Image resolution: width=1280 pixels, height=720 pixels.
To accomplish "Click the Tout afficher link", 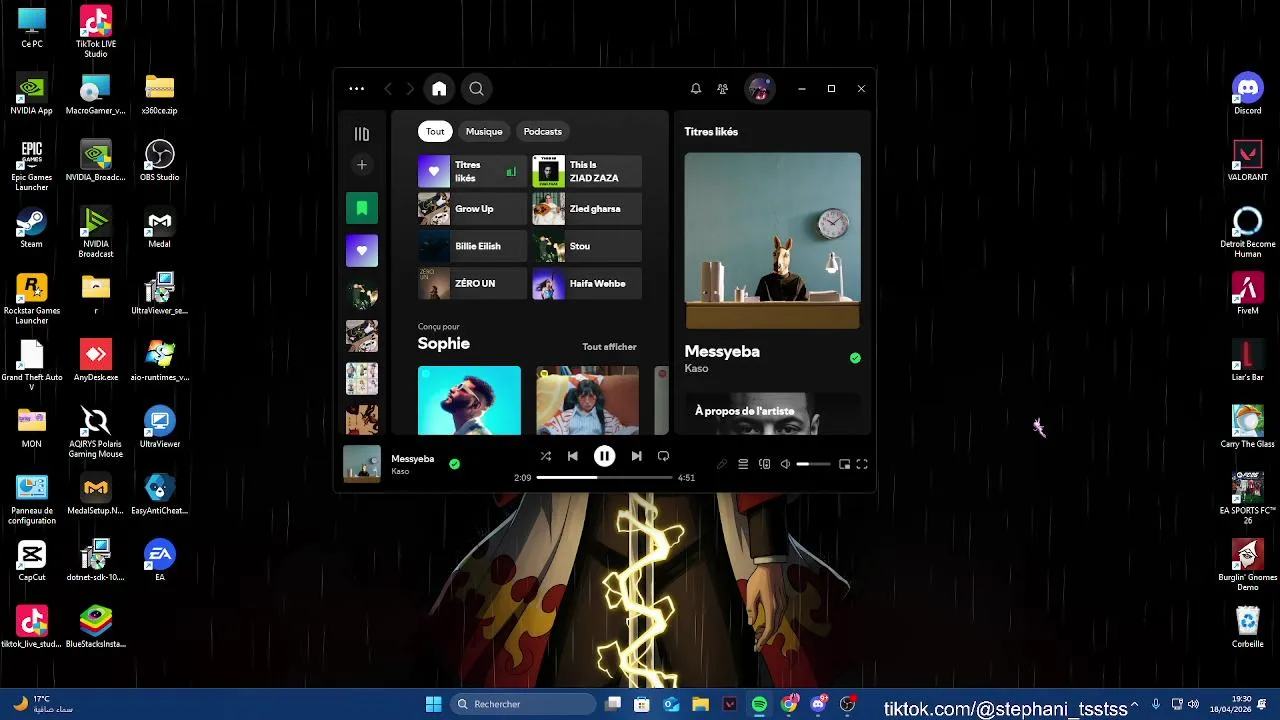I will [x=609, y=347].
